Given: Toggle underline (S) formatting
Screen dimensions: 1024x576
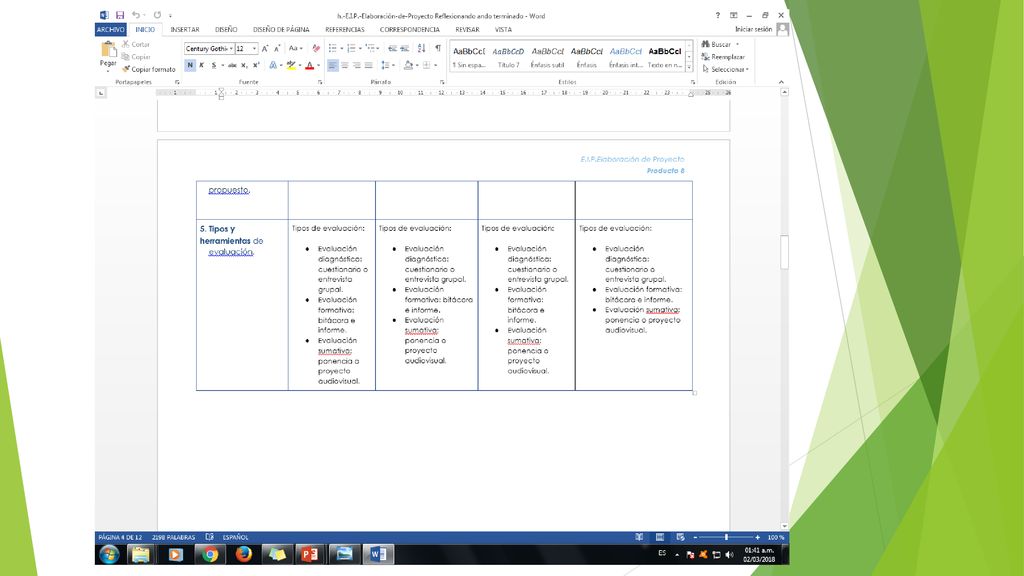Looking at the screenshot, I should pyautogui.click(x=214, y=65).
